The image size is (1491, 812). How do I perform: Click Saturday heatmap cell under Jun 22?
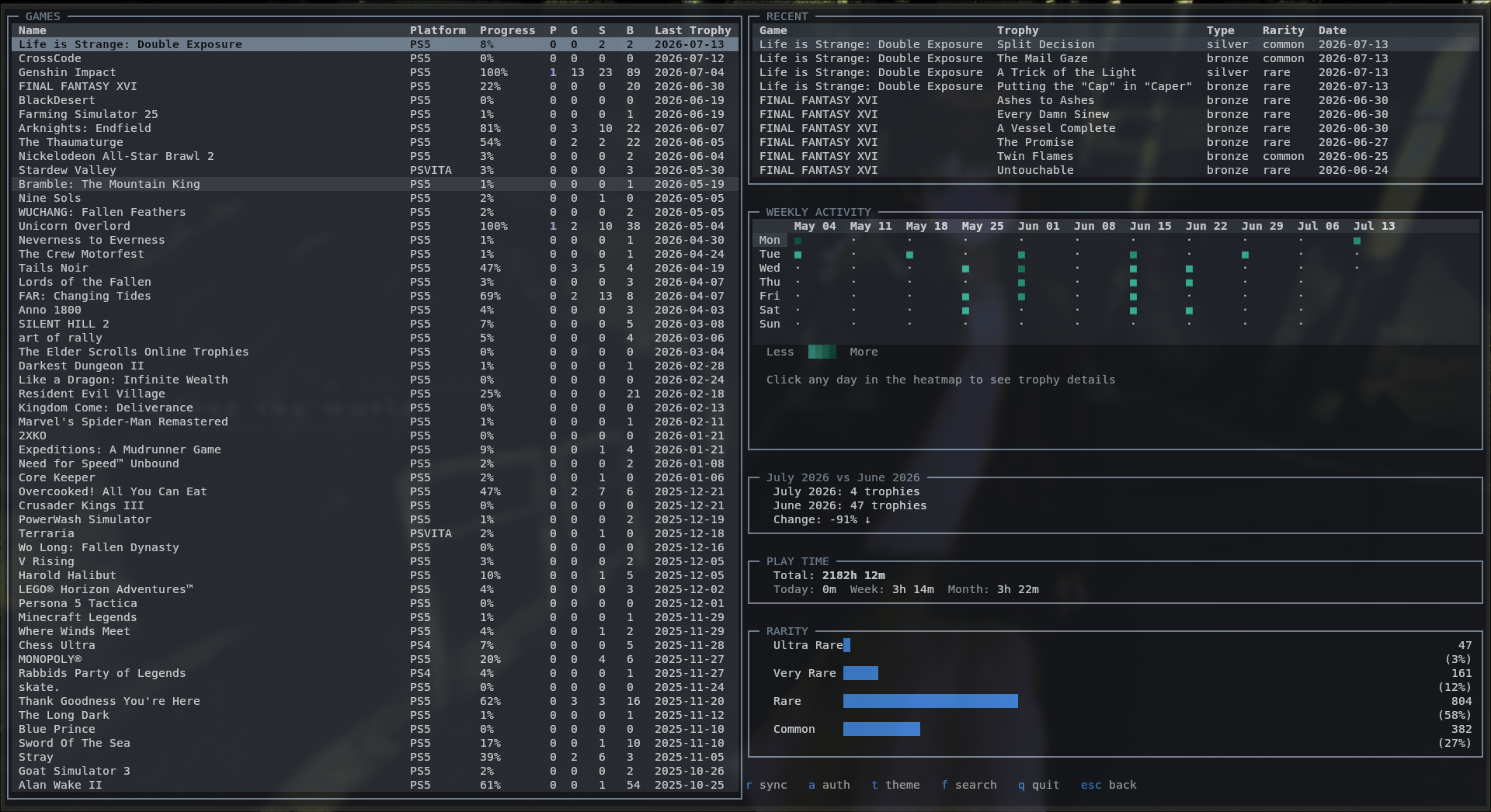point(1189,311)
